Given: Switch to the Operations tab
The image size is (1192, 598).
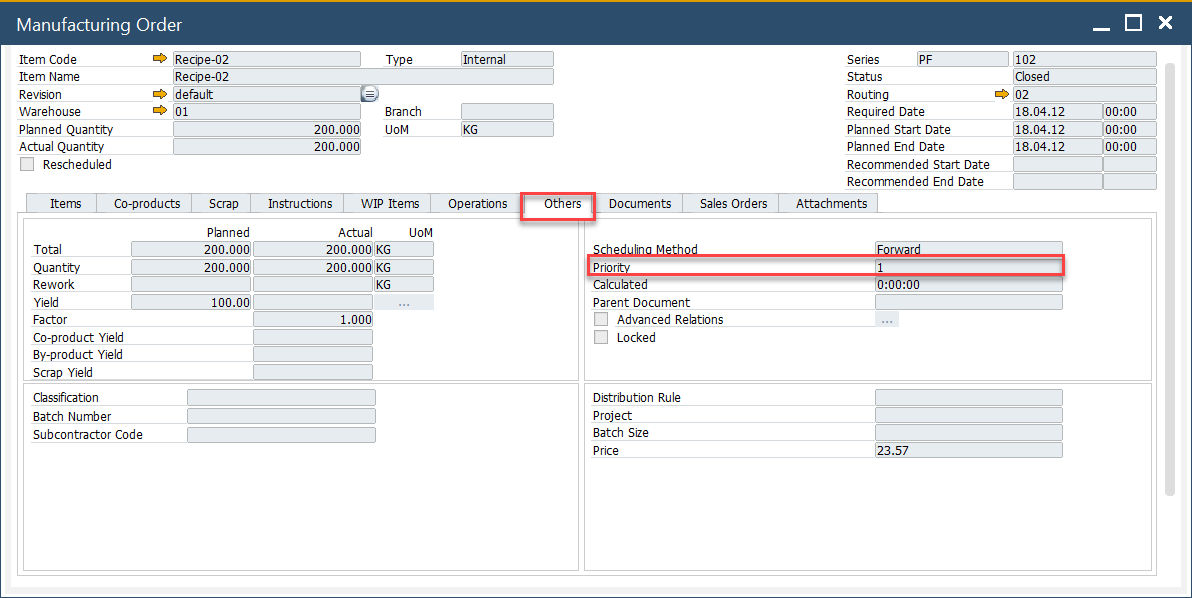Looking at the screenshot, I should coord(477,204).
